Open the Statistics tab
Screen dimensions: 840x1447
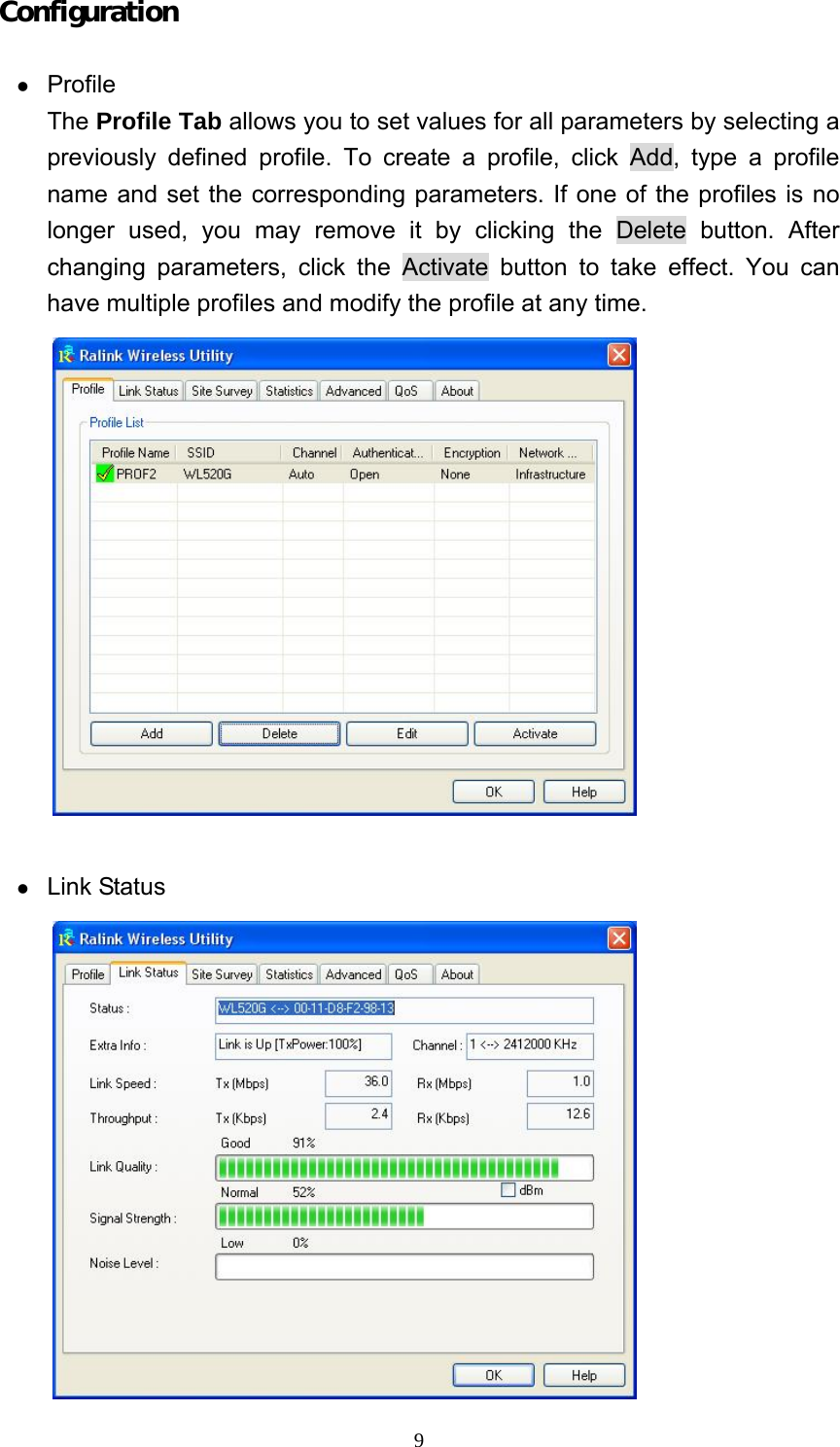[x=288, y=390]
